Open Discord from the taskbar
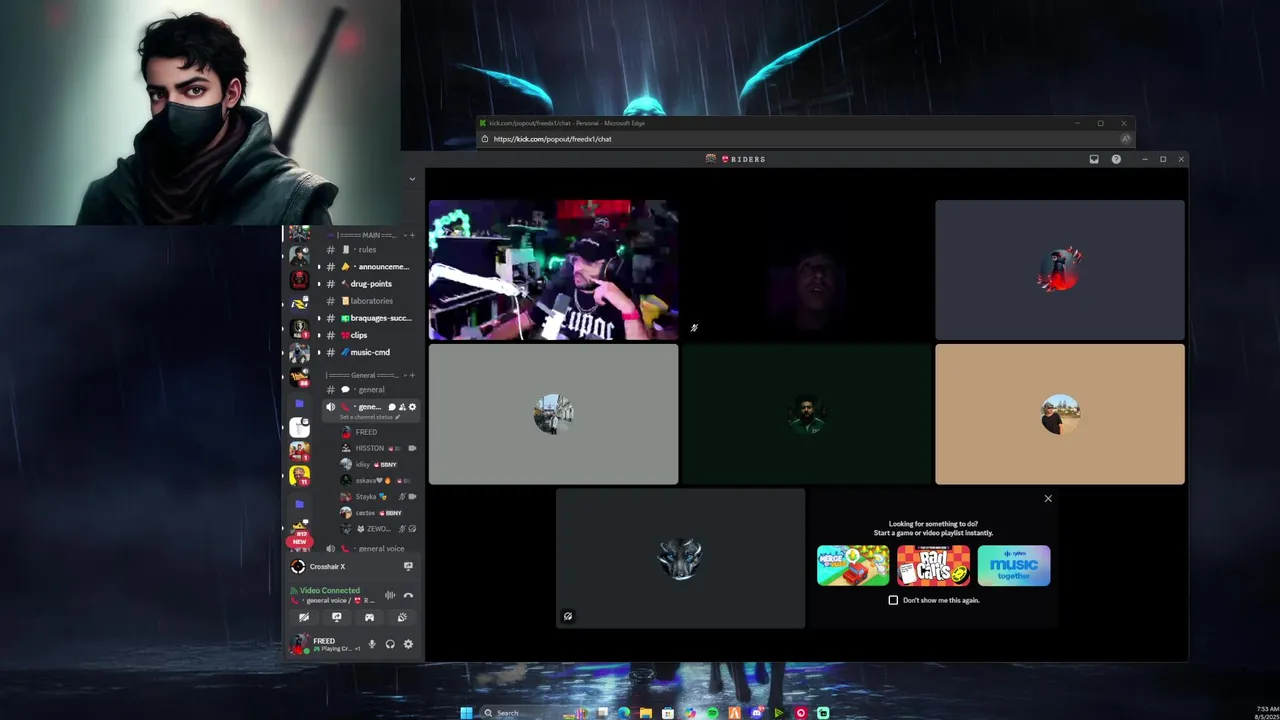 [757, 713]
